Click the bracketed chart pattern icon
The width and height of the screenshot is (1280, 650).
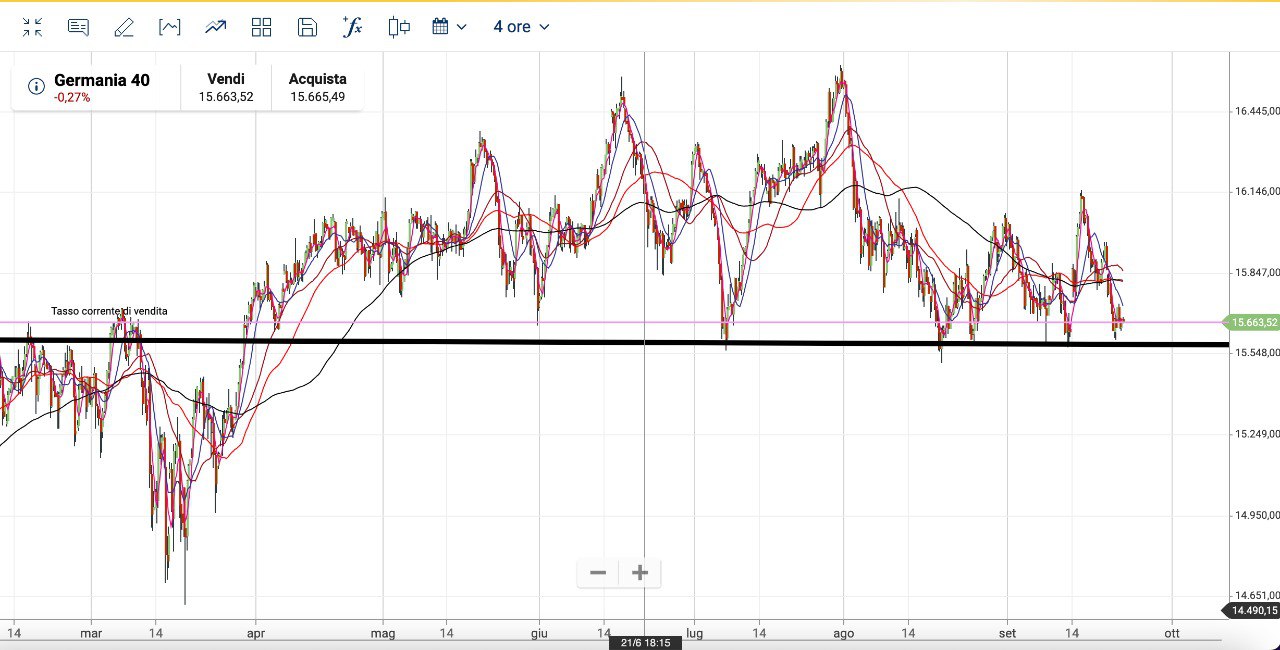(170, 27)
